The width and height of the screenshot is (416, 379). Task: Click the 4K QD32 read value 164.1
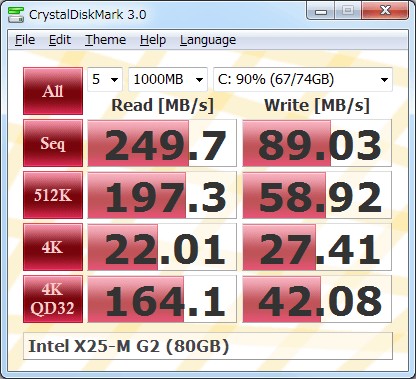point(162,299)
